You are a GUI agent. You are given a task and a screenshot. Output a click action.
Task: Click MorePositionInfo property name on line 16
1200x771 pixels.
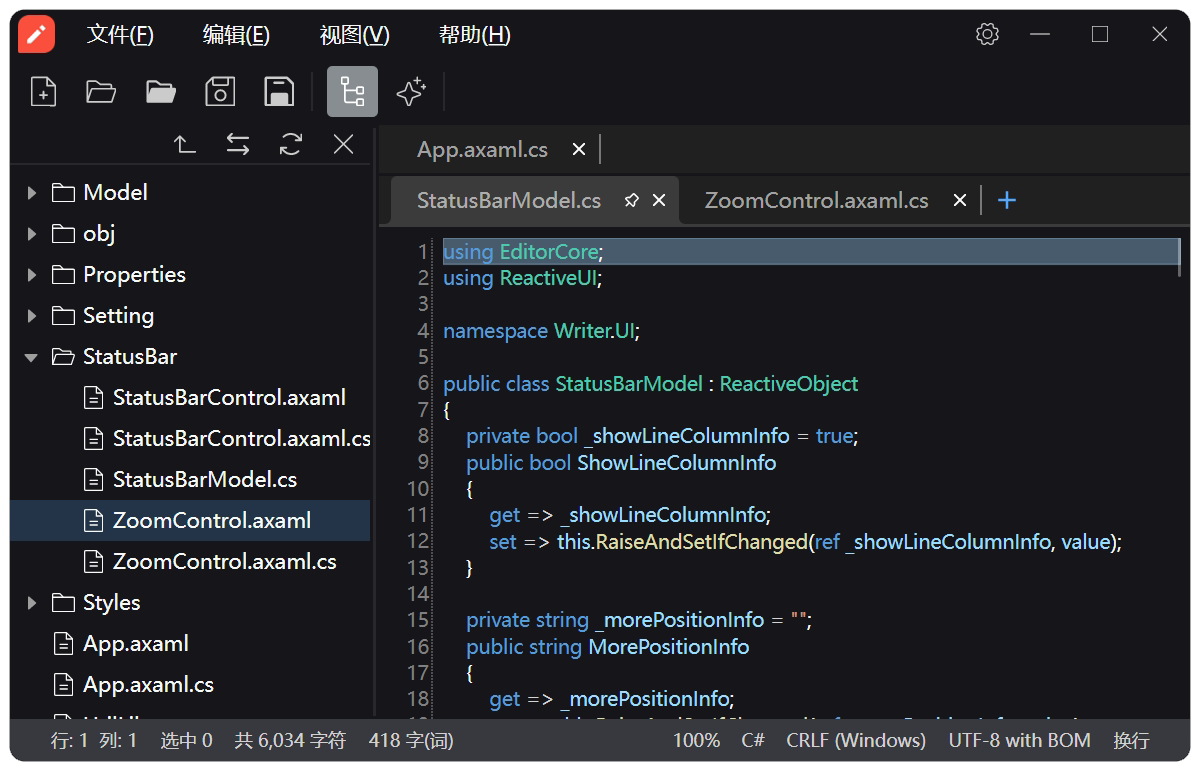[x=668, y=647]
